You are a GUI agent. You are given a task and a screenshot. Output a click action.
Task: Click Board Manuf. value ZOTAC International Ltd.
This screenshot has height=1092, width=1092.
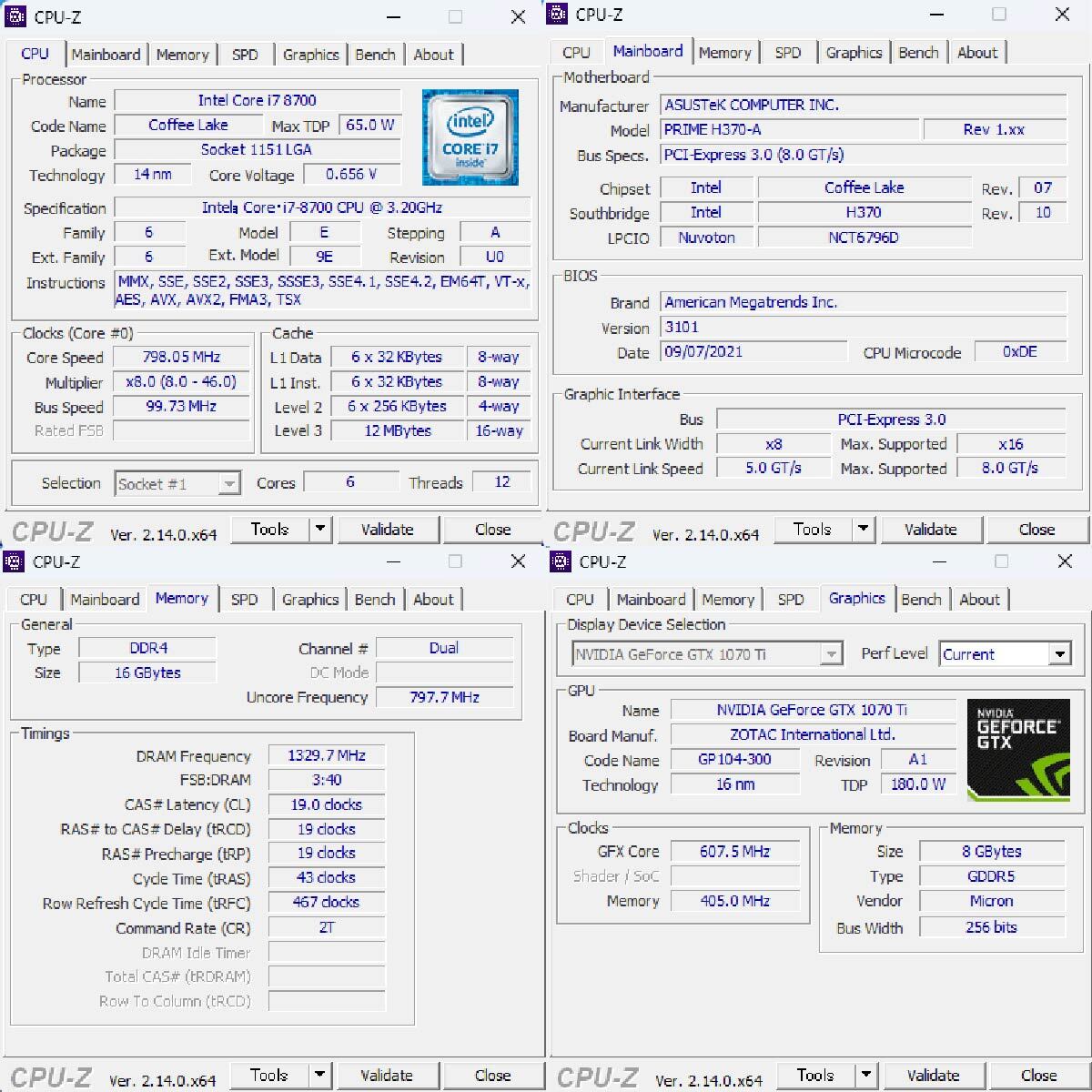pos(813,734)
